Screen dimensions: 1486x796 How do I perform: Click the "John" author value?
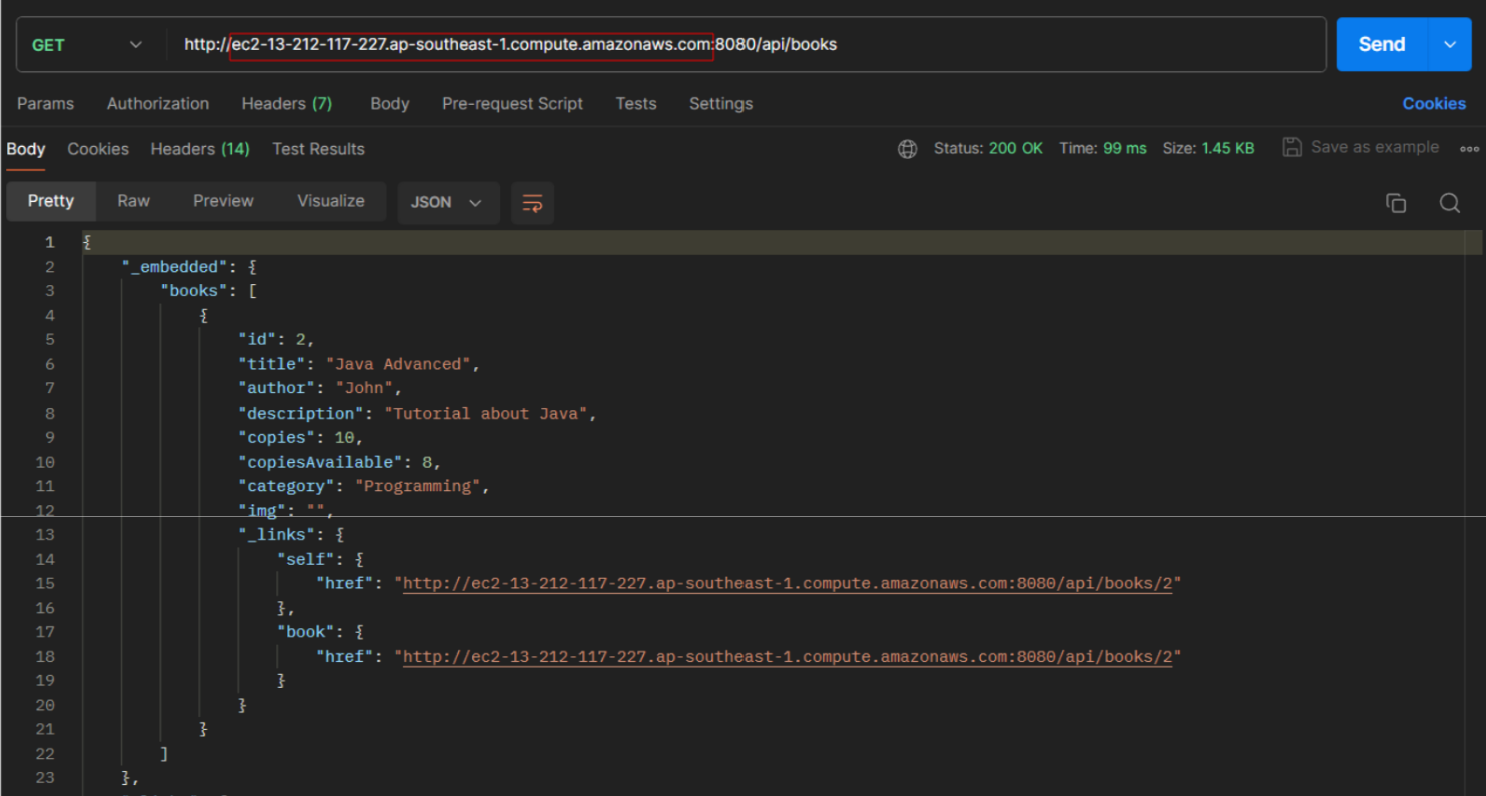[x=364, y=388]
